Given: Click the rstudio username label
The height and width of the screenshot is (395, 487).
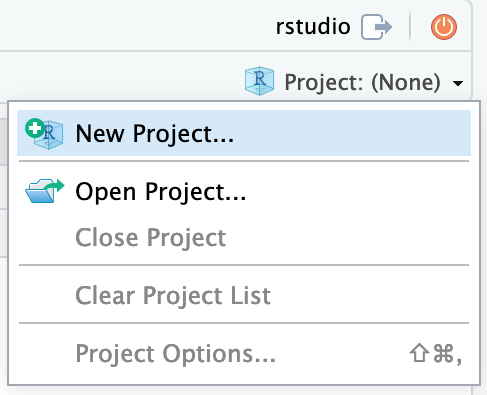Looking at the screenshot, I should pyautogui.click(x=313, y=26).
